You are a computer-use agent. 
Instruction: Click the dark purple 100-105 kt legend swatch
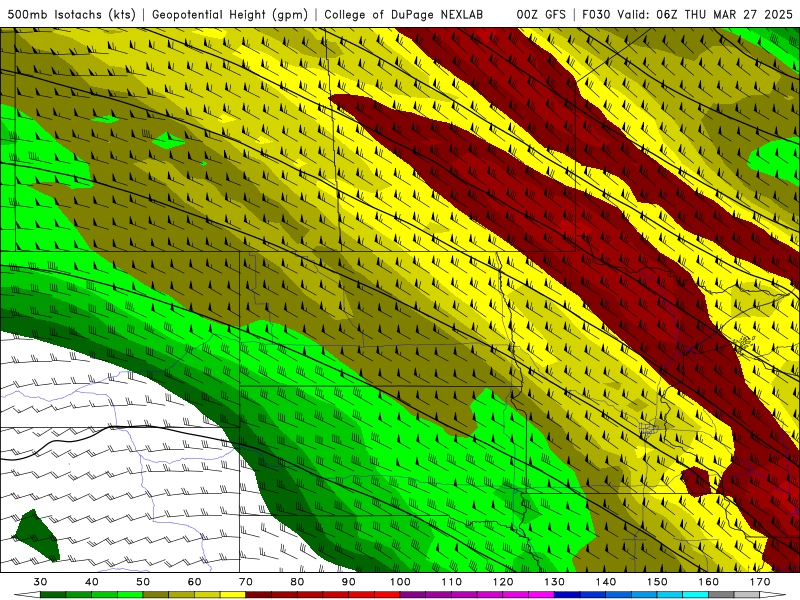click(413, 595)
